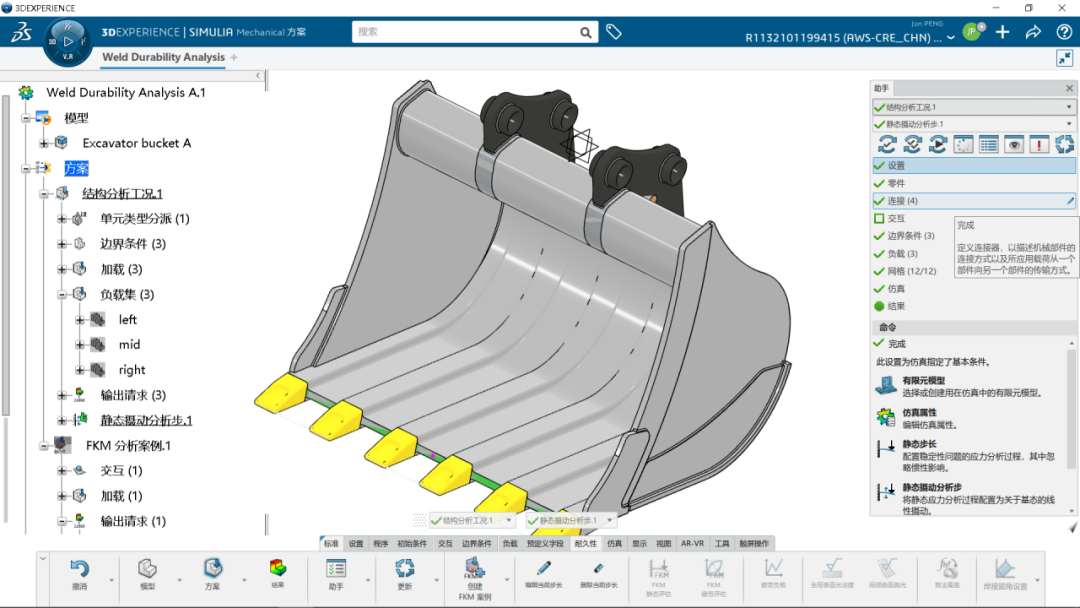This screenshot has width=1080, height=608.
Task: Close the 助手 assistant panel
Action: [1069, 88]
